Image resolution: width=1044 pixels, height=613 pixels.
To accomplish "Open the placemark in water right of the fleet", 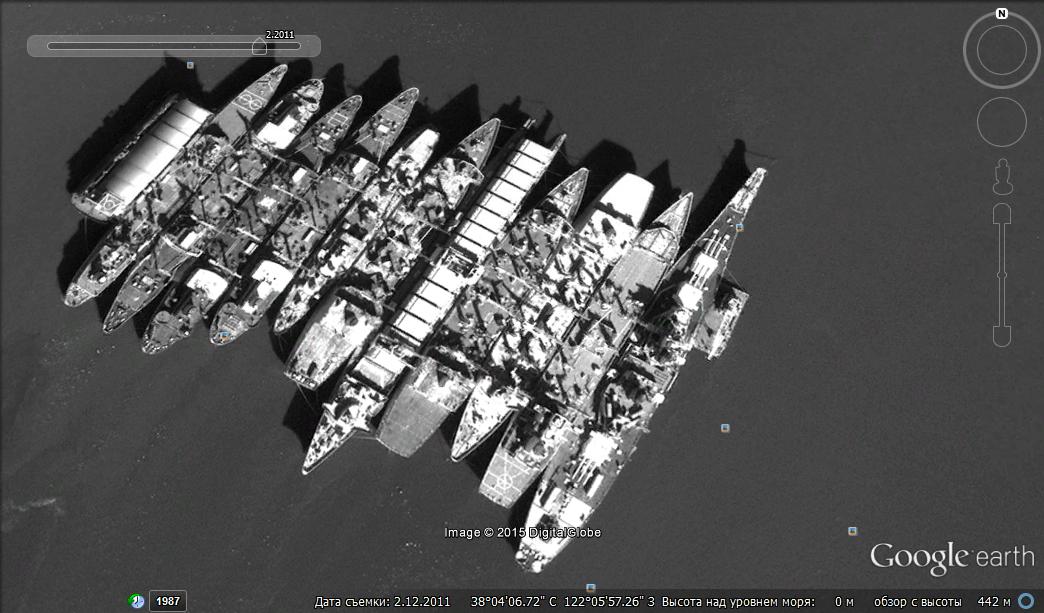I will (x=725, y=427).
